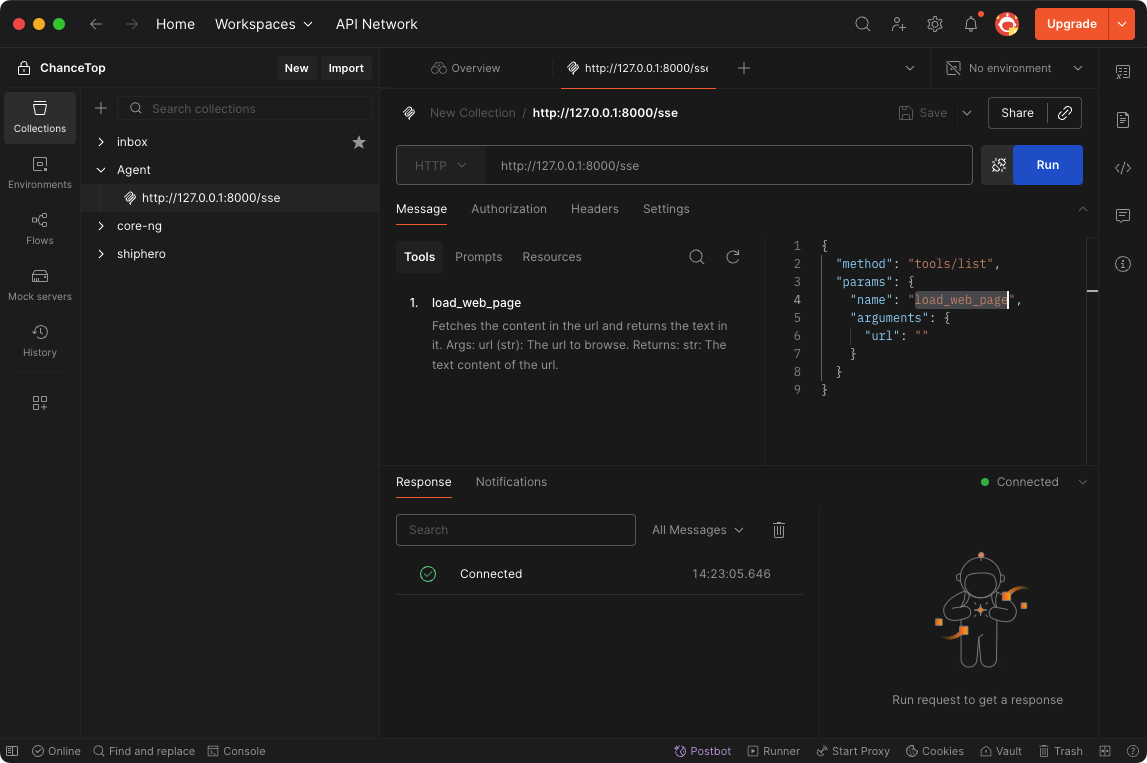Image resolution: width=1147 pixels, height=763 pixels.
Task: Switch to the Prompts tab
Action: 478,257
